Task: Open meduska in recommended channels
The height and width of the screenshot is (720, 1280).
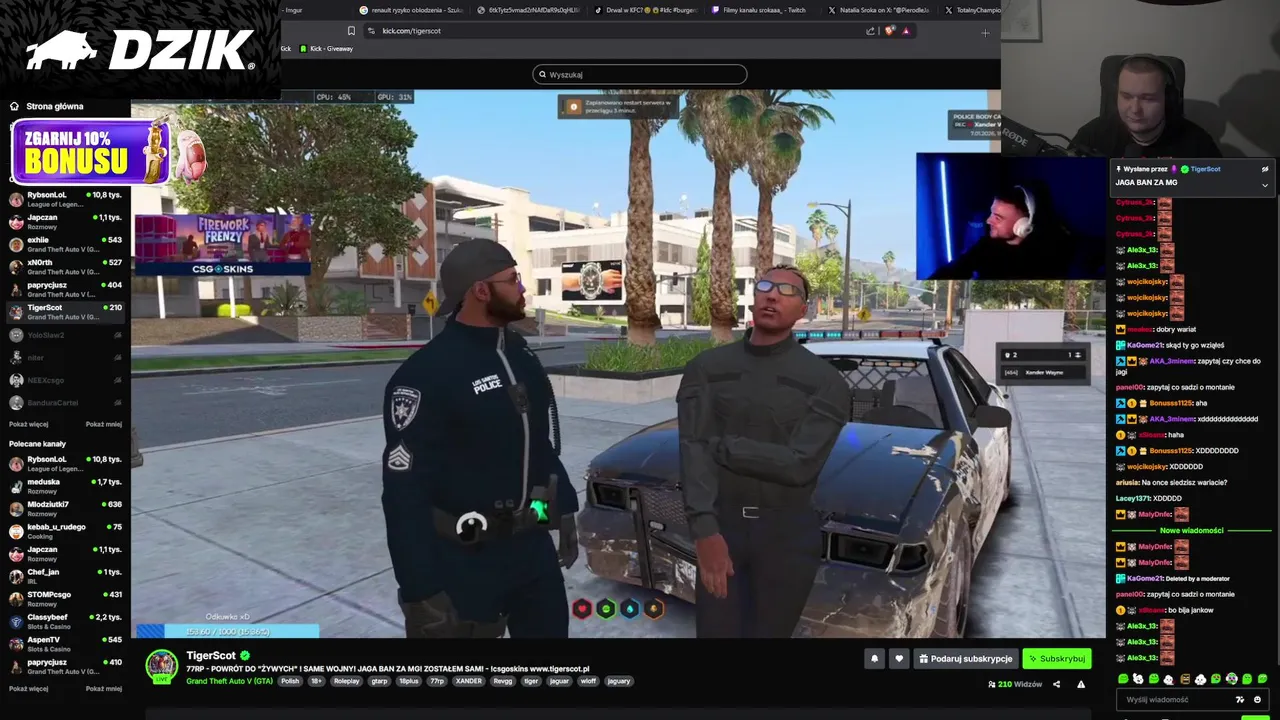Action: click(x=65, y=485)
